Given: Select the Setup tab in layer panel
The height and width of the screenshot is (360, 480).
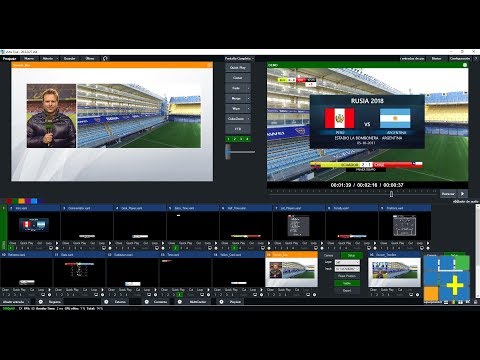Looking at the screenshot, I should click(351, 255).
